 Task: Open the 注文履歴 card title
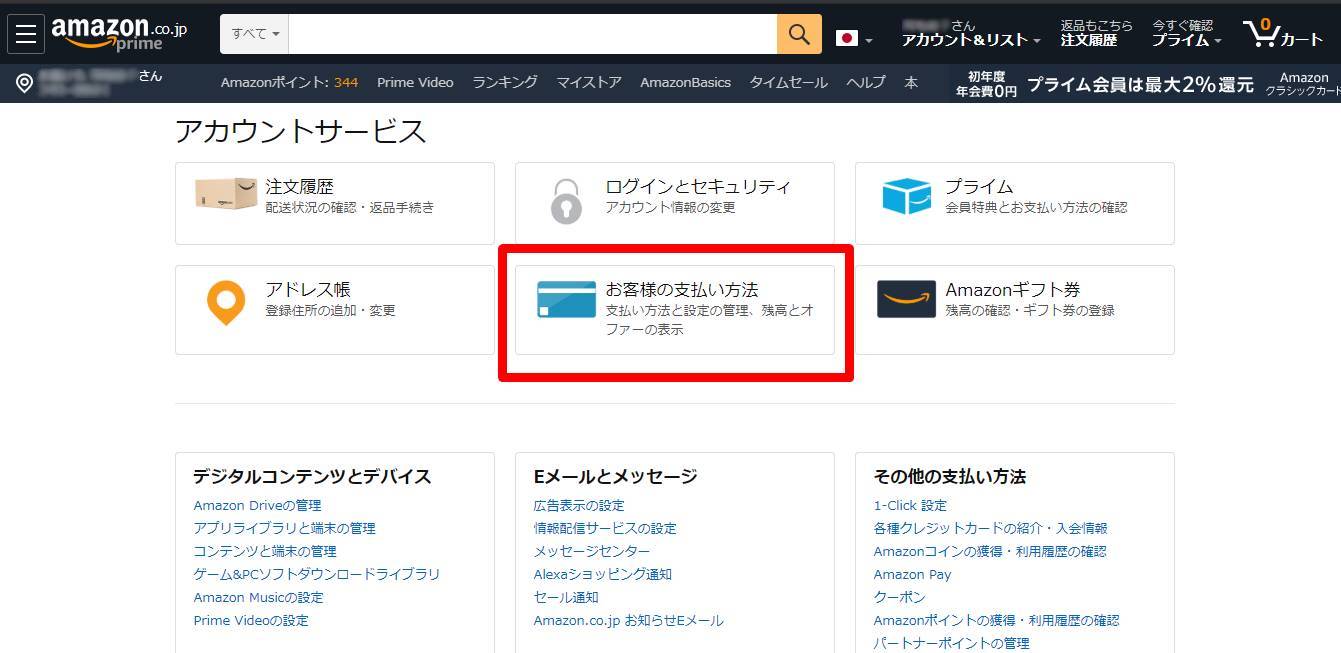(x=299, y=187)
